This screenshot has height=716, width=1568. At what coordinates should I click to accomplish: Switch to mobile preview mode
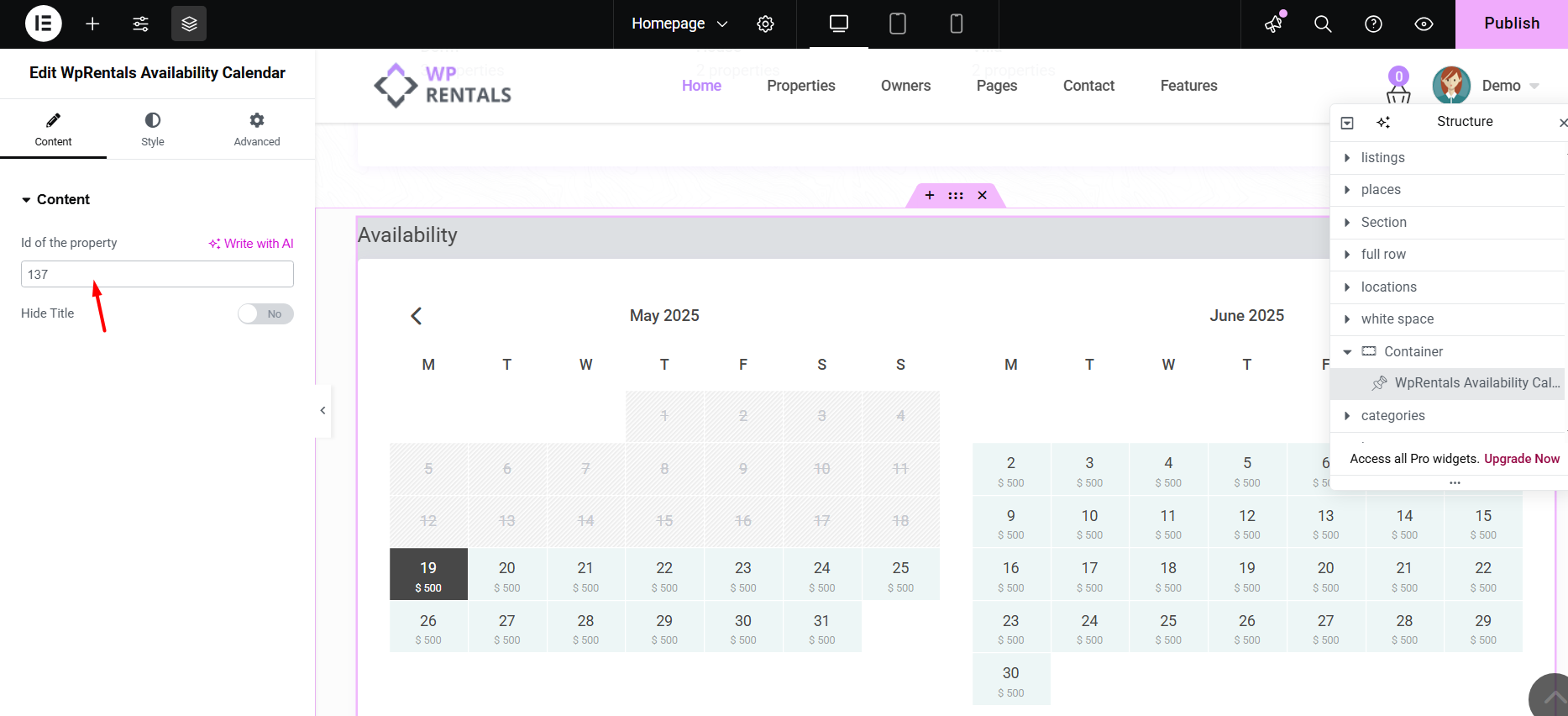coord(956,24)
